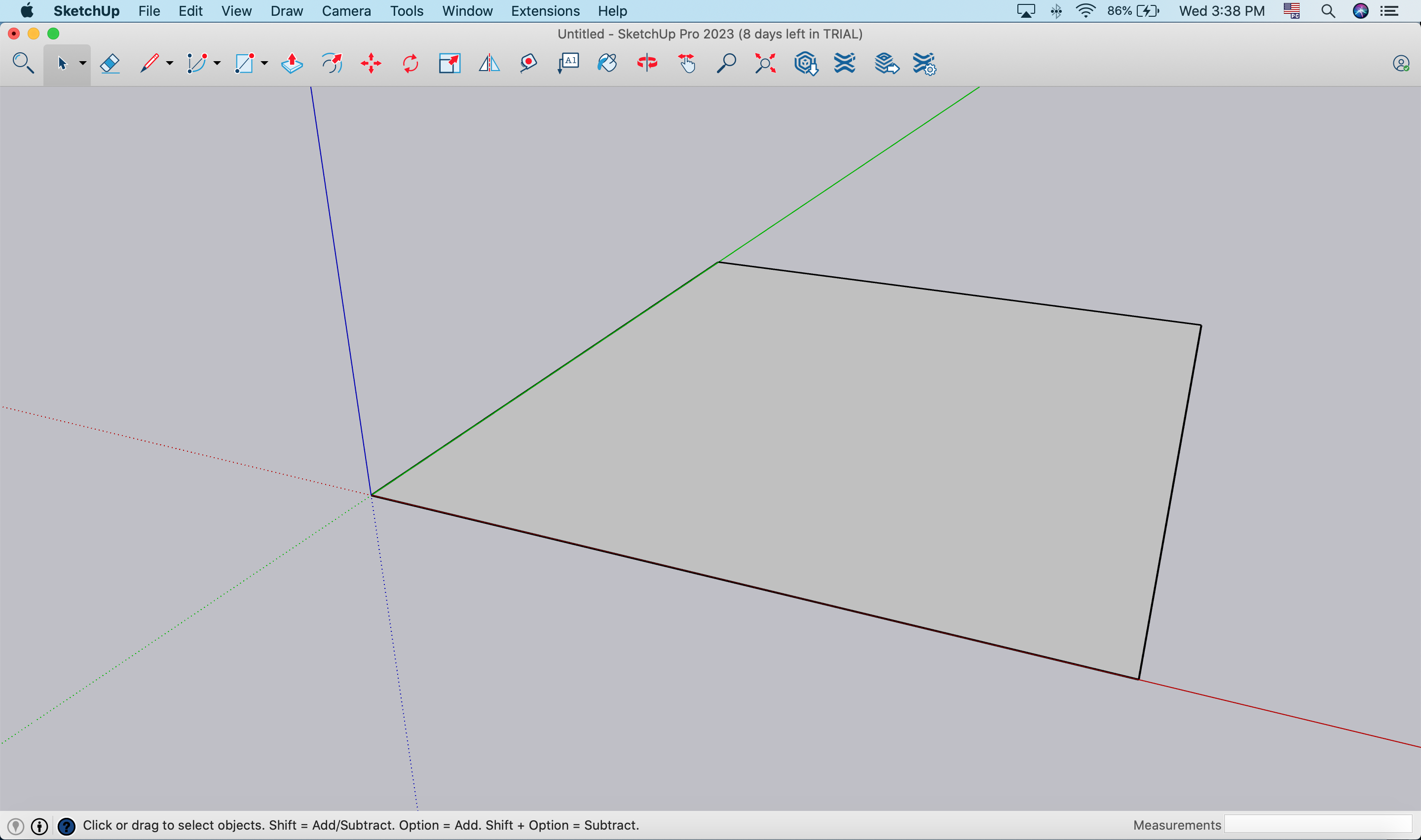Select the Pan hand tool
The image size is (1421, 840).
point(687,64)
